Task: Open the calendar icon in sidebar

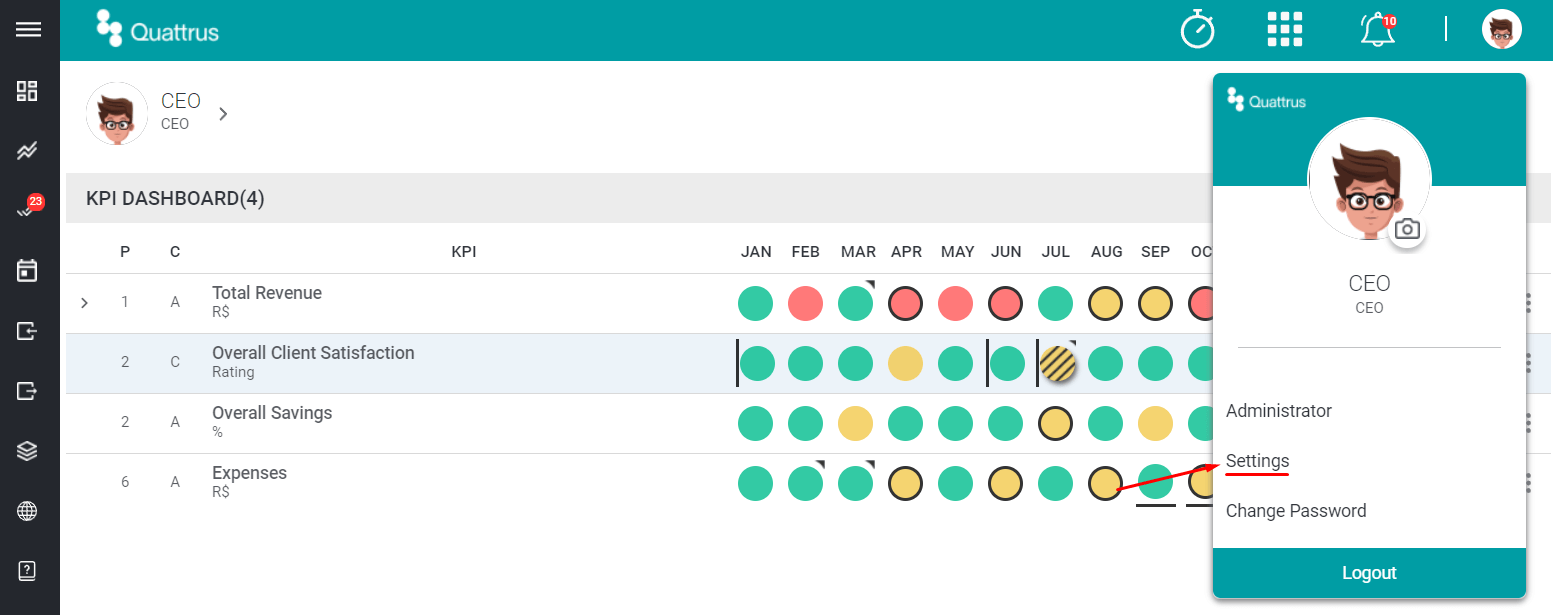Action: coord(27,270)
